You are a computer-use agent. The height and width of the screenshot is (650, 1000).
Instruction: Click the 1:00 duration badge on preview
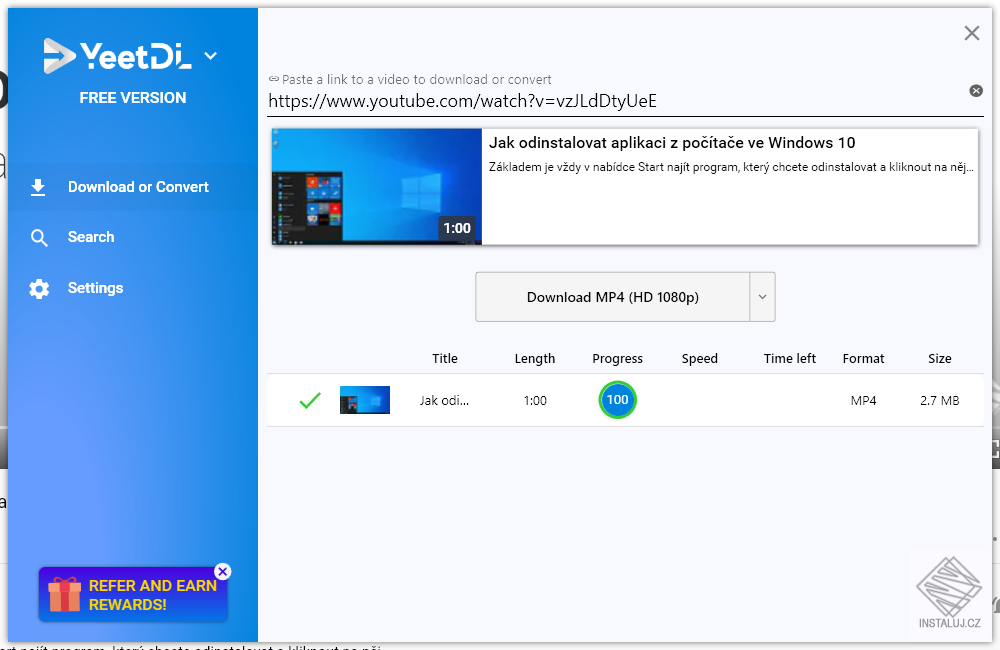point(457,228)
